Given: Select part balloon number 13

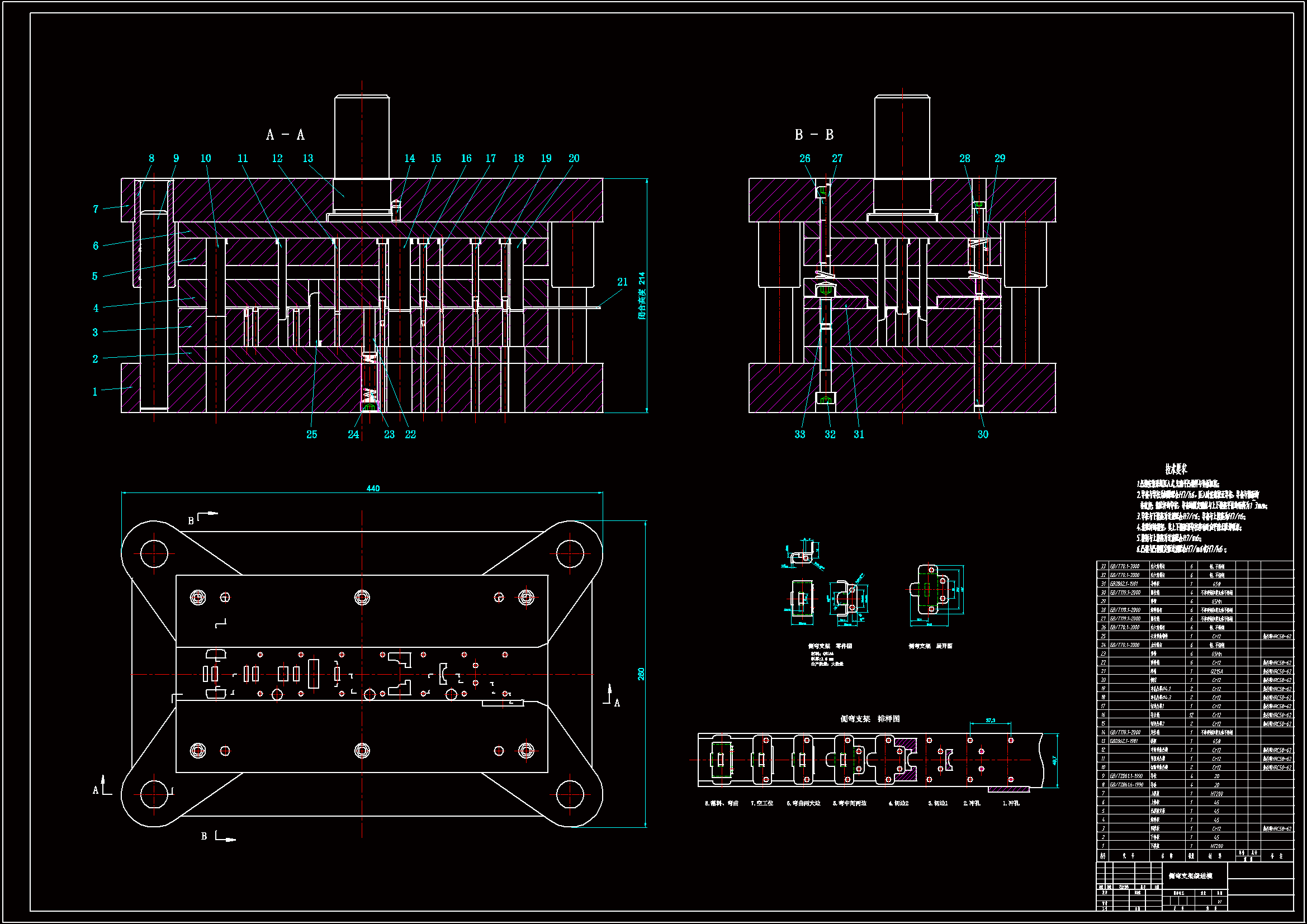Looking at the screenshot, I should pos(308,158).
